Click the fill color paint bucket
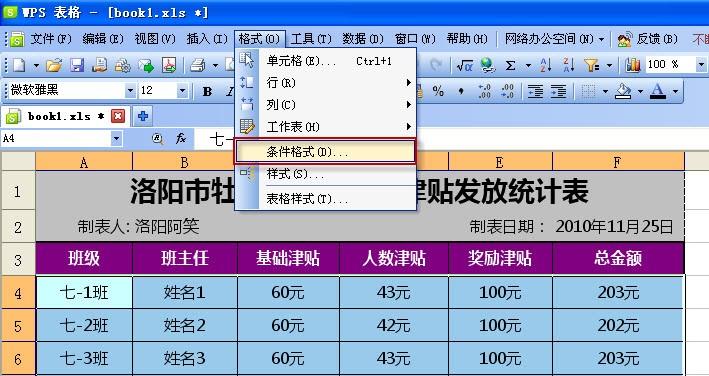Viewport: 709px width, 376px height. (x=624, y=91)
